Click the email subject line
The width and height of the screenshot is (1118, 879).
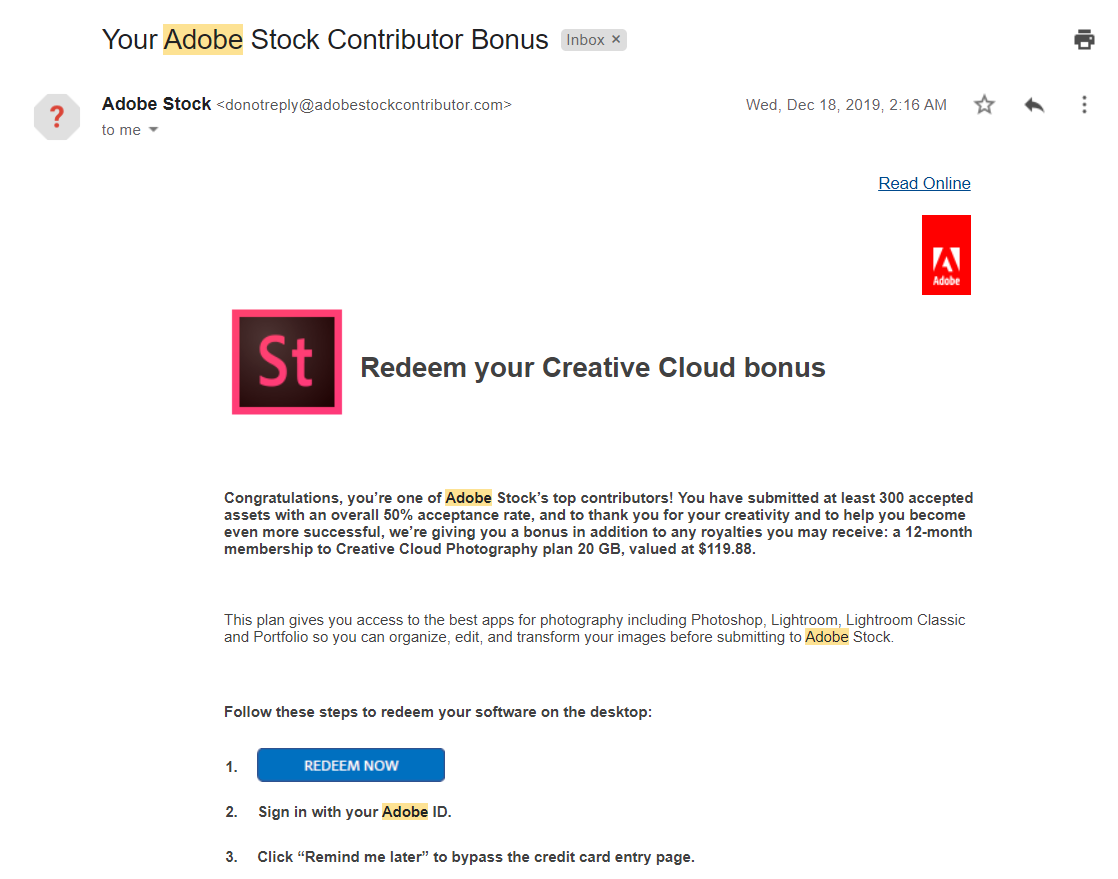coord(325,40)
